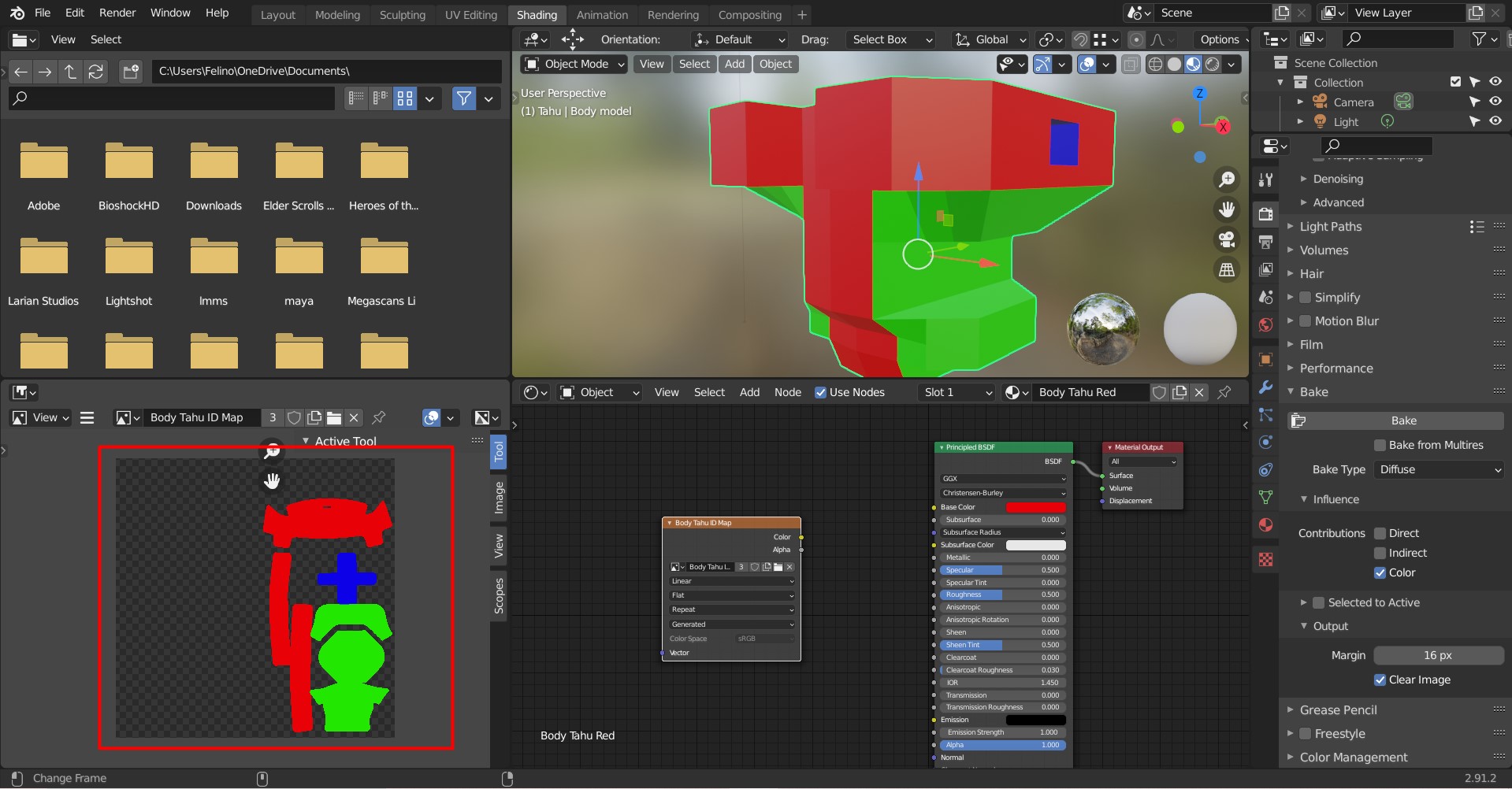This screenshot has width=1512, height=789.
Task: Enable Indirect contribution checkbox
Action: [x=1380, y=553]
